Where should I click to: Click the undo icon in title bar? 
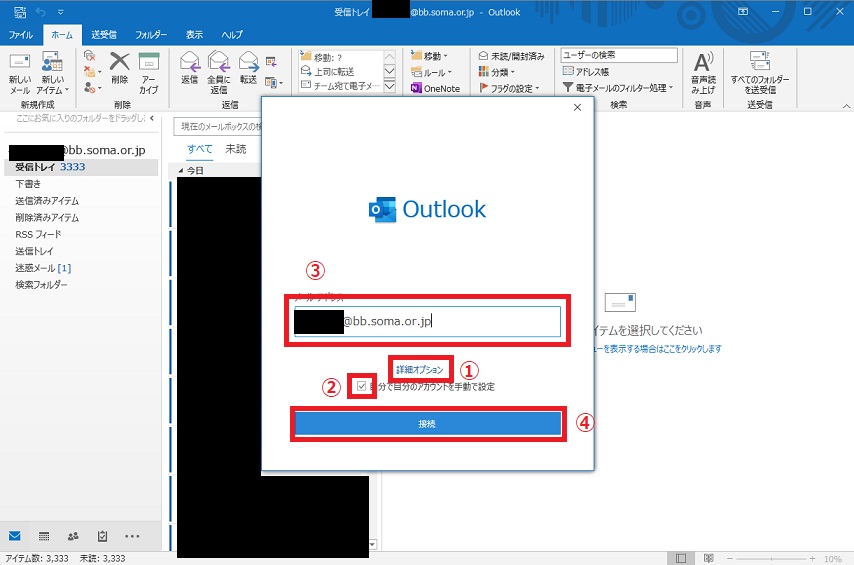click(41, 11)
